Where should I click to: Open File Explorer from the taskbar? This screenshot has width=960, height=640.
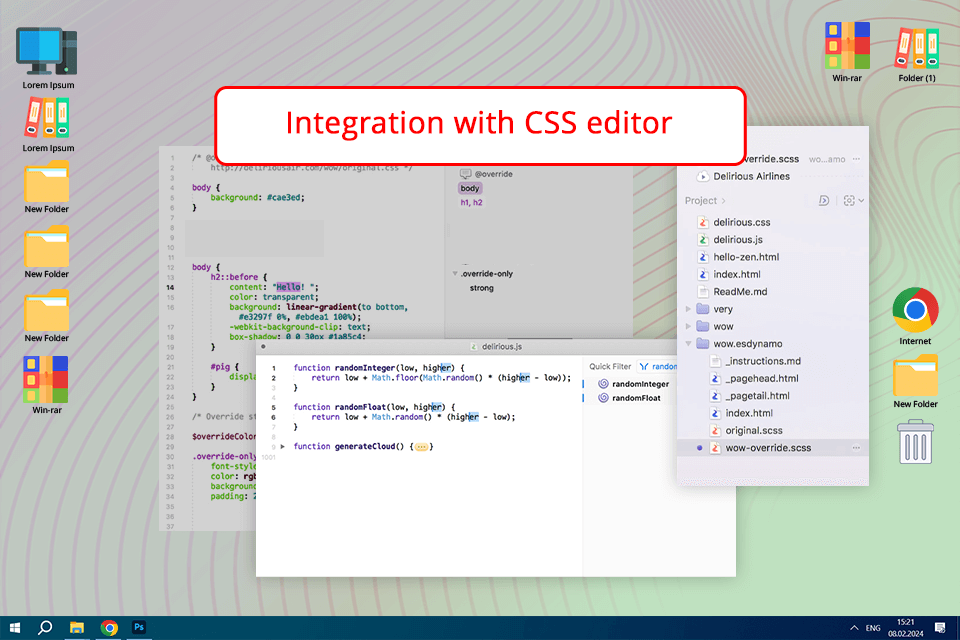[x=77, y=628]
